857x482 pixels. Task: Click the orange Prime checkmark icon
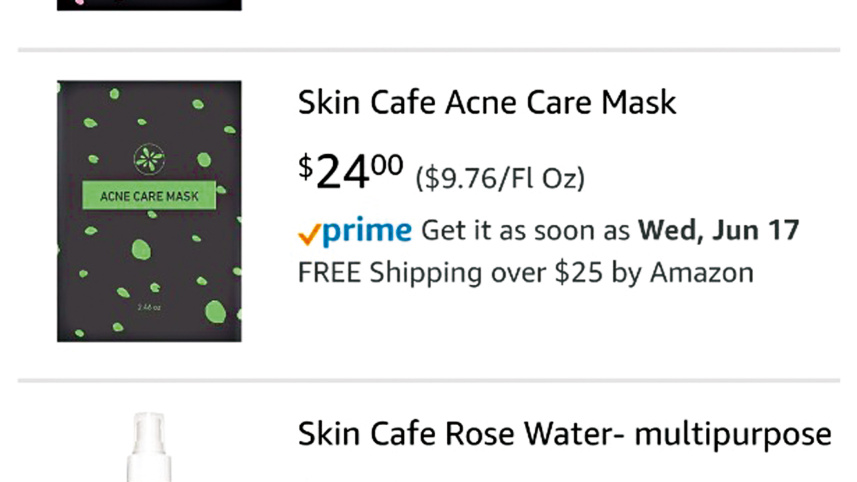point(309,233)
